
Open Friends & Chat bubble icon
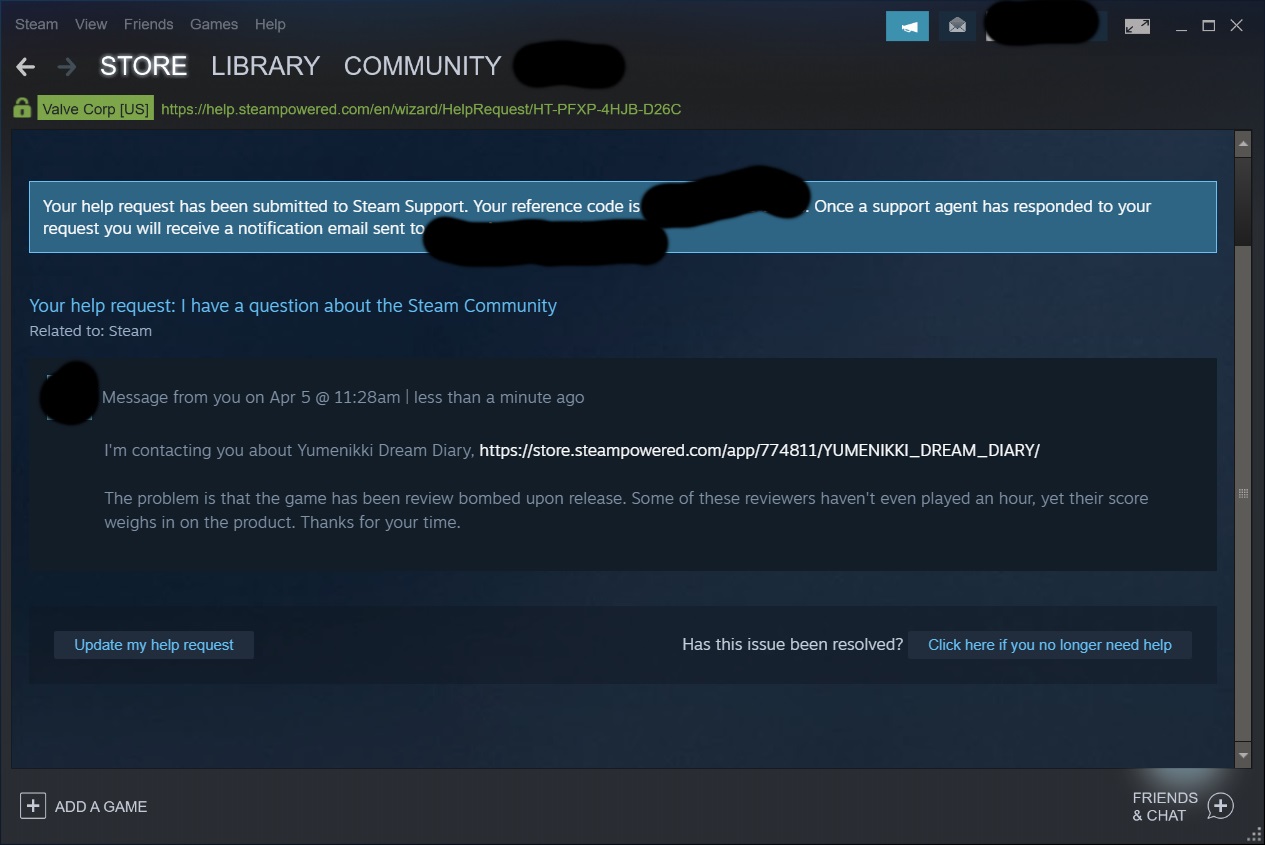tap(1220, 806)
